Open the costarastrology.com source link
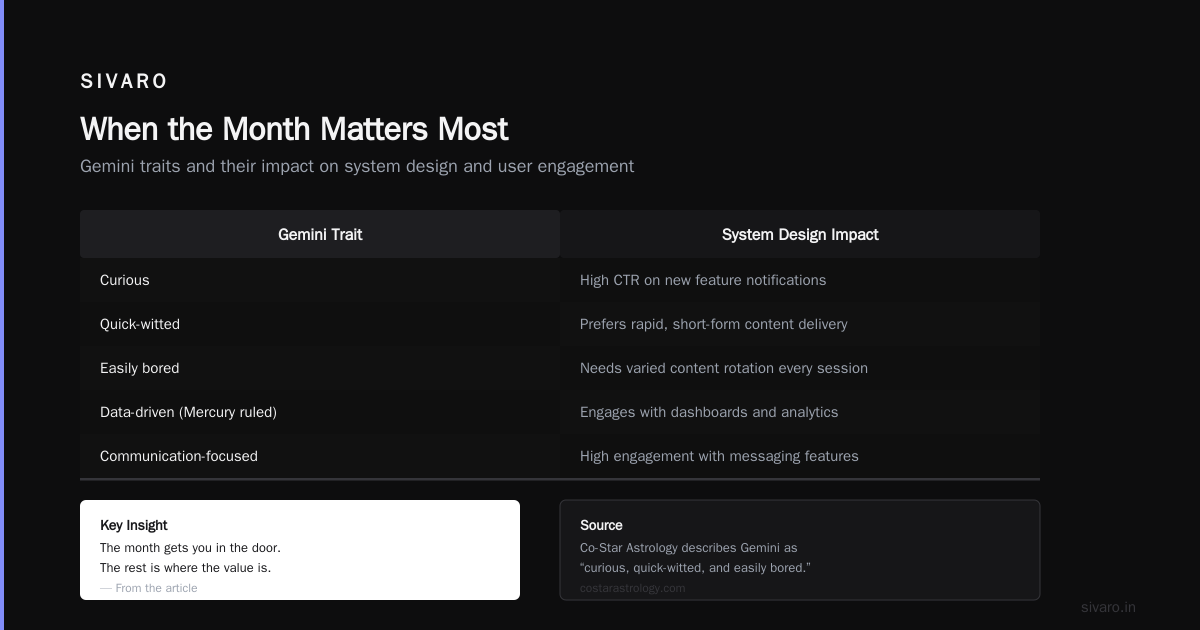 tap(633, 588)
